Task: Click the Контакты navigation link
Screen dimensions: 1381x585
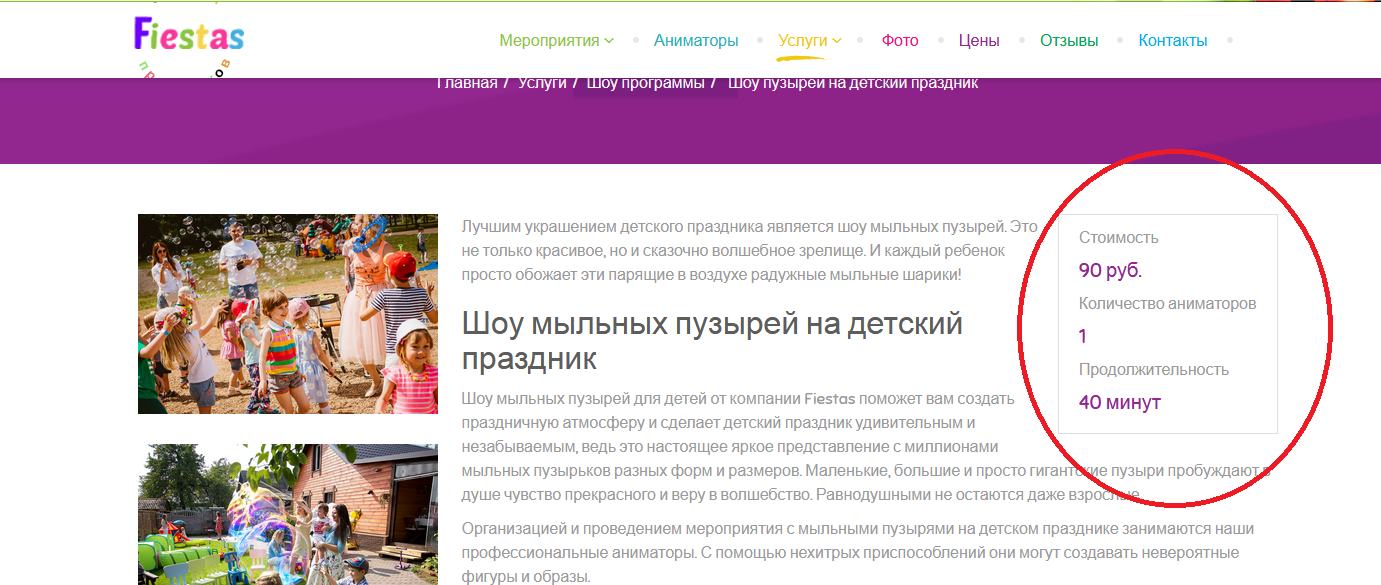Action: click(x=1173, y=41)
